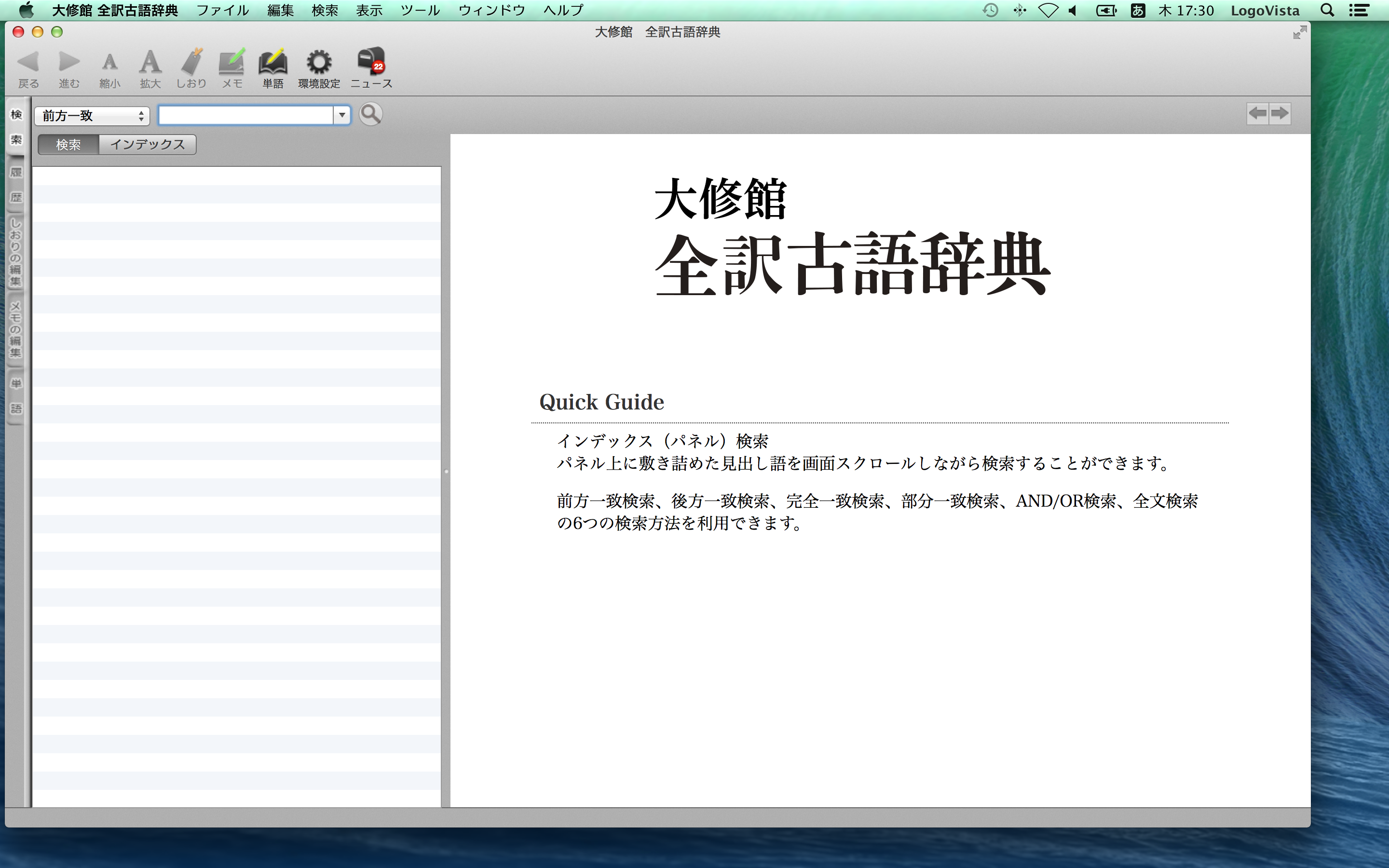The width and height of the screenshot is (1389, 868).
Task: Open the ニュース mailbox icon
Action: [x=371, y=63]
